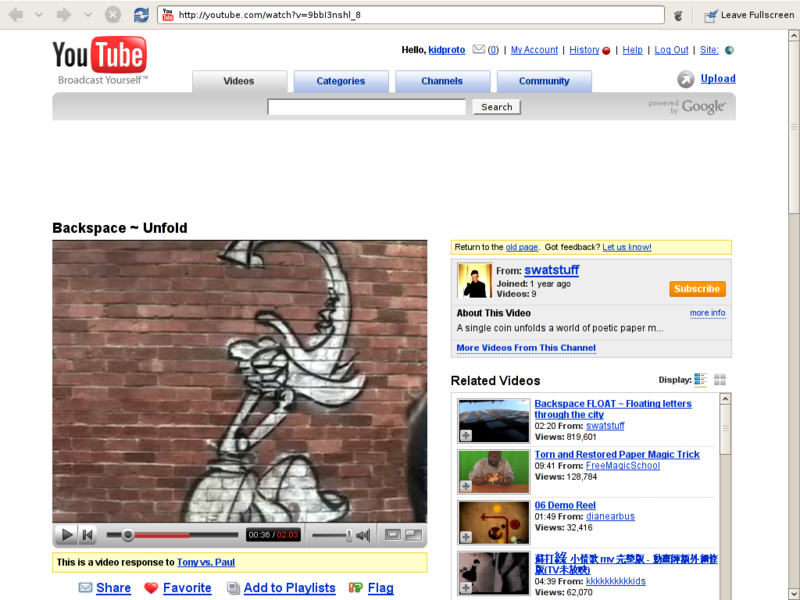Restart the video with the rewind button

click(x=88, y=535)
